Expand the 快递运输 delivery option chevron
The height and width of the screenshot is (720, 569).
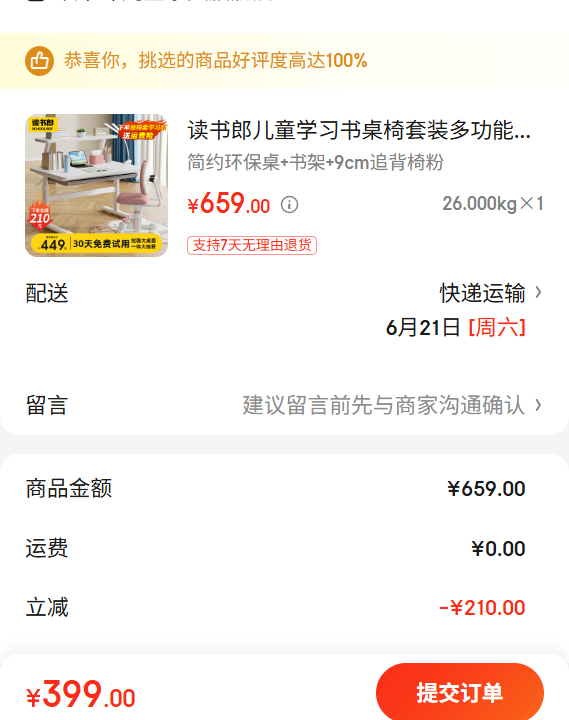[538, 292]
